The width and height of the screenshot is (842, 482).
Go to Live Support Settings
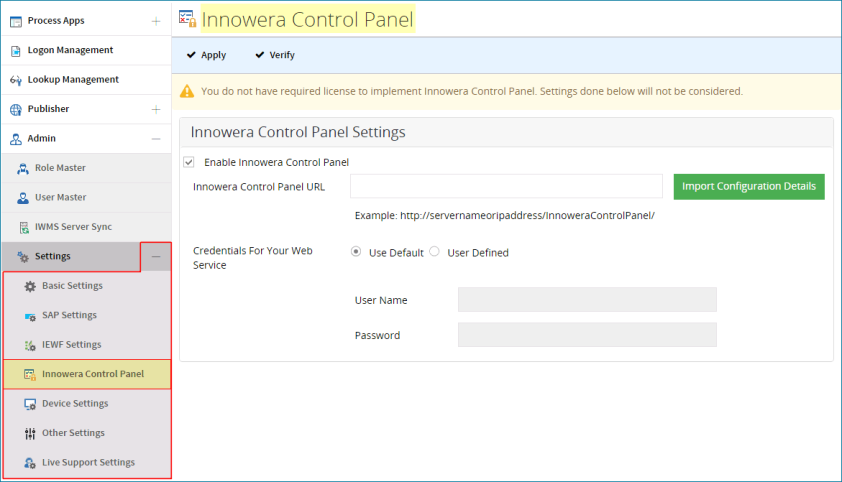coord(88,463)
